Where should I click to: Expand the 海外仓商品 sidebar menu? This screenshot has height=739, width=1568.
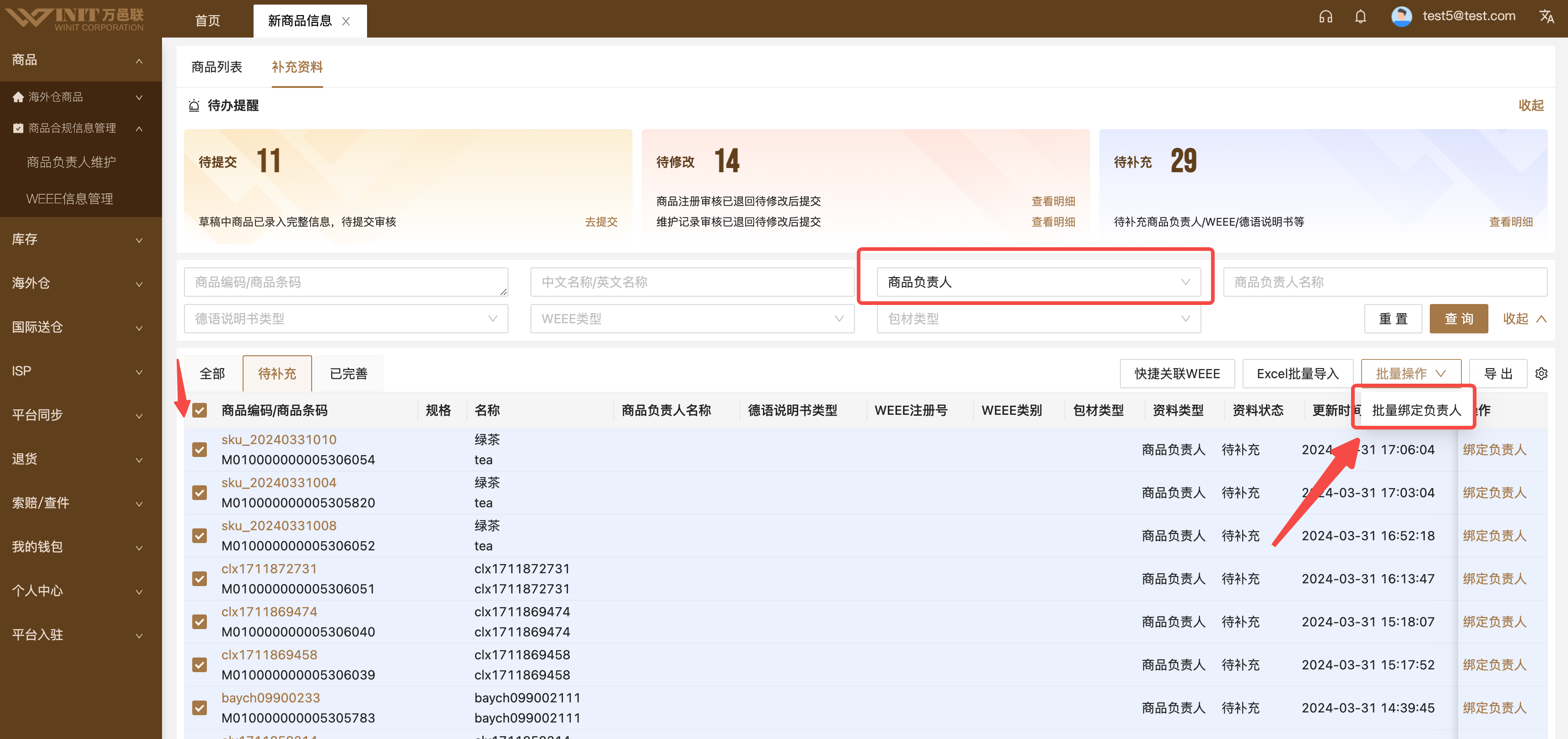click(81, 97)
